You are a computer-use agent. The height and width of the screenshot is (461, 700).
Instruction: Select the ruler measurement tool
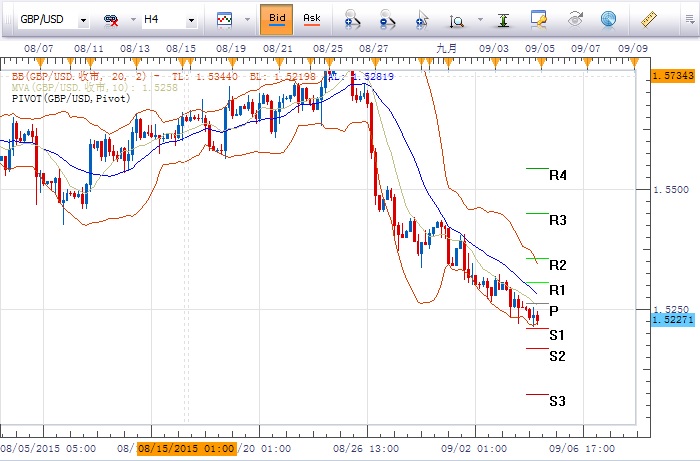tap(647, 19)
